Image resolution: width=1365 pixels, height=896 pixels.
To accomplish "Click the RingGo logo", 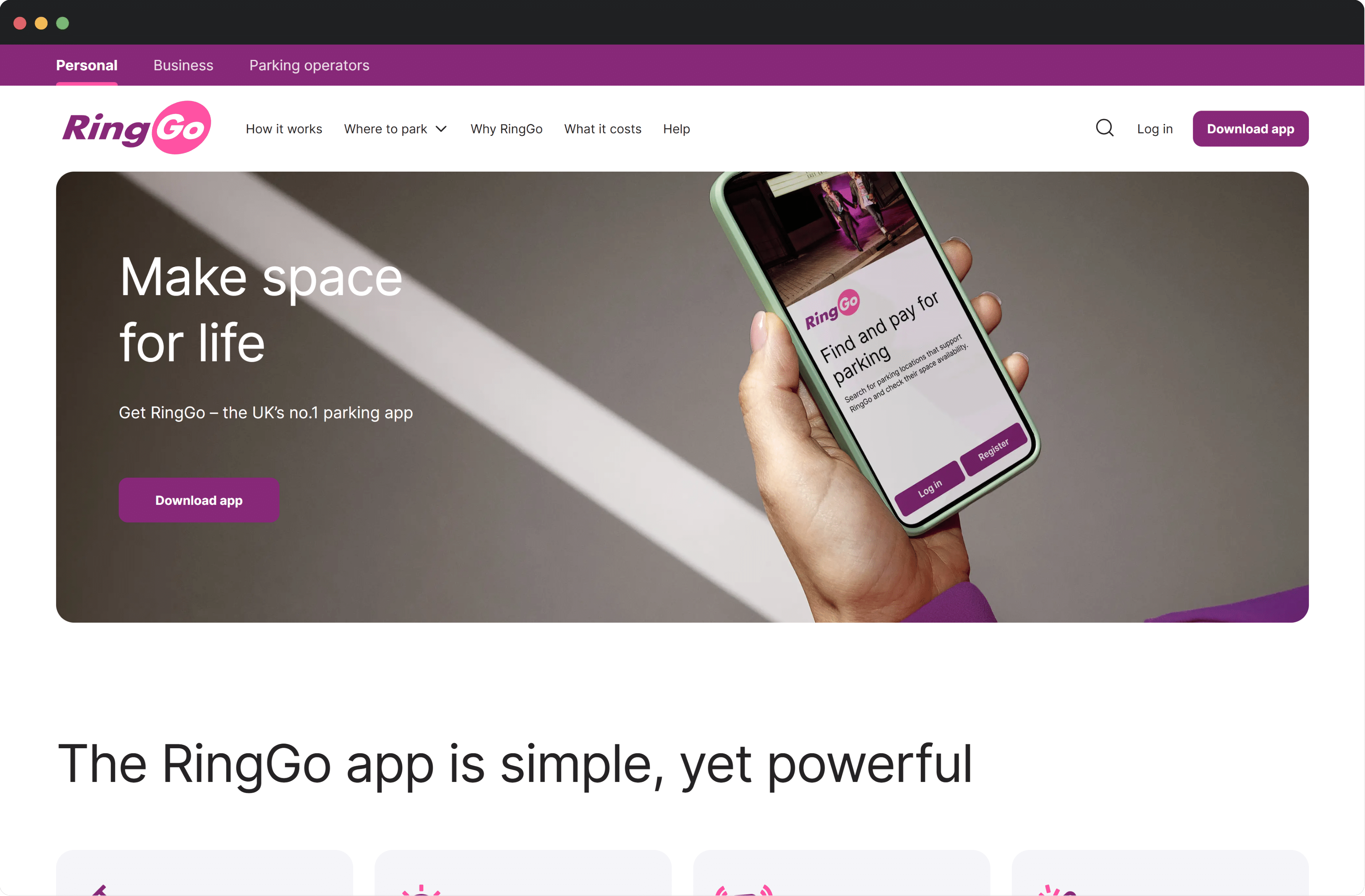I will pos(137,128).
